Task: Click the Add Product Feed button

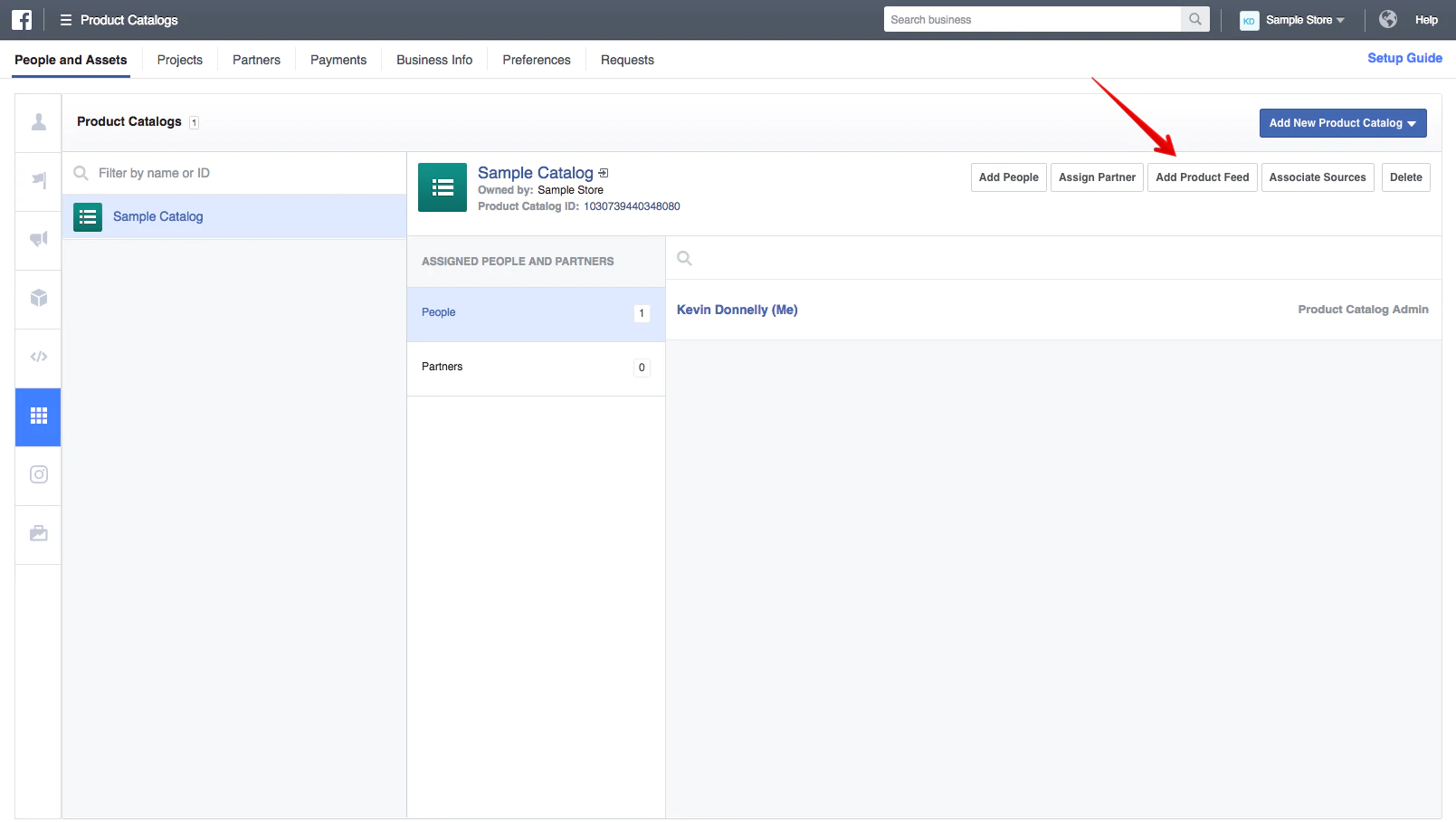Action: 1202,177
